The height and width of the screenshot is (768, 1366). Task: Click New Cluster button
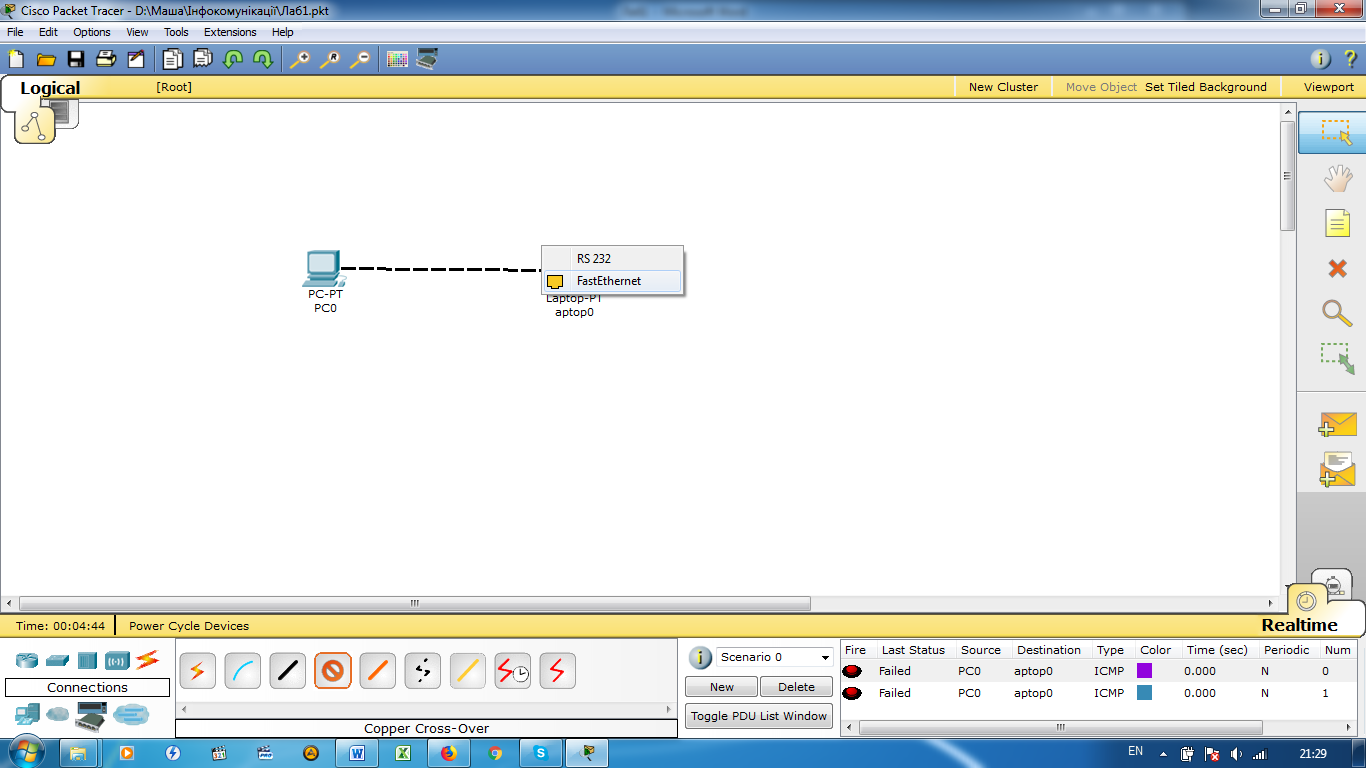coord(1003,87)
